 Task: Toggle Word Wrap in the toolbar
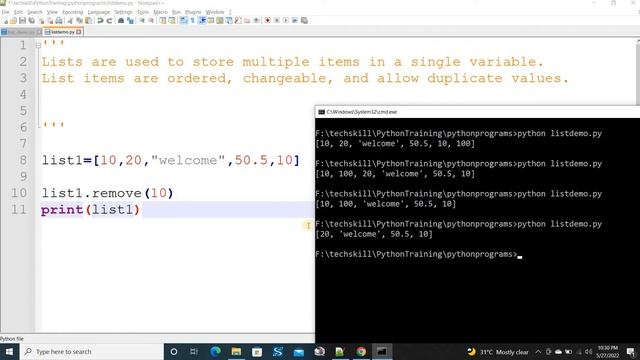pyautogui.click(x=184, y=20)
